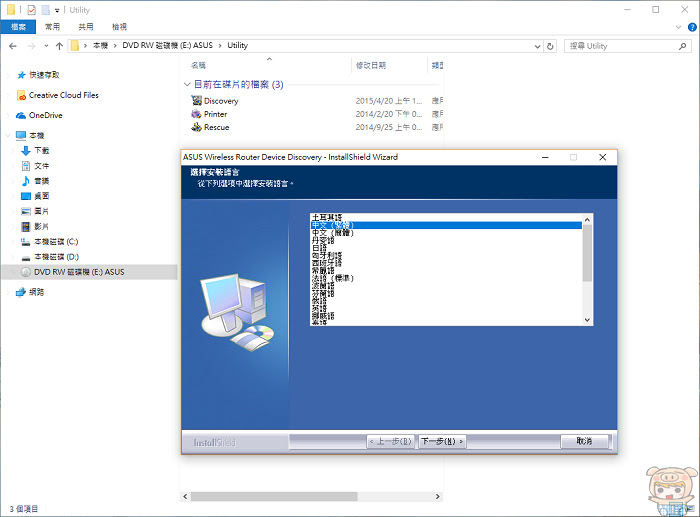700x517 pixels.
Task: Open 網路 network in sidebar
Action: [37, 292]
